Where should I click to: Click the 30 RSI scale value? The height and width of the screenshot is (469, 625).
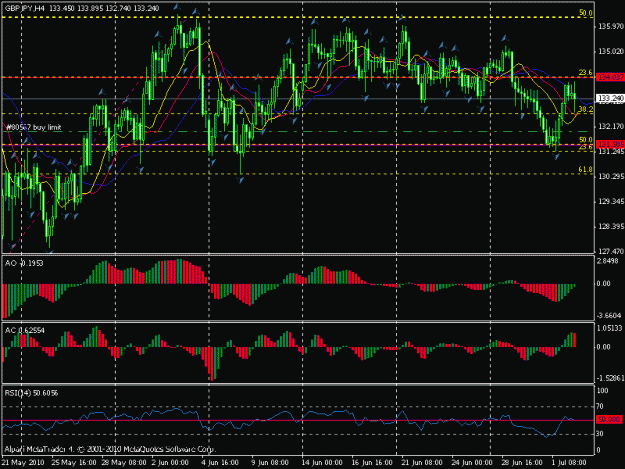point(600,434)
